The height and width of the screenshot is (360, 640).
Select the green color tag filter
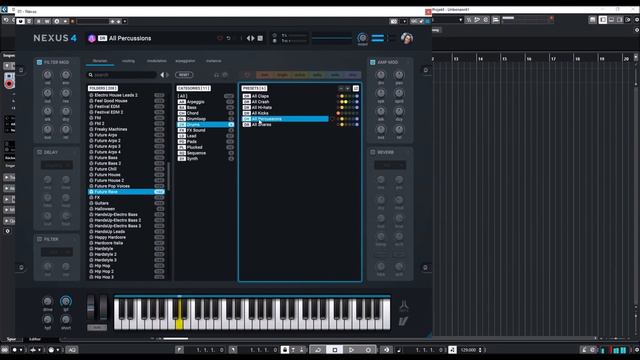[x=317, y=75]
